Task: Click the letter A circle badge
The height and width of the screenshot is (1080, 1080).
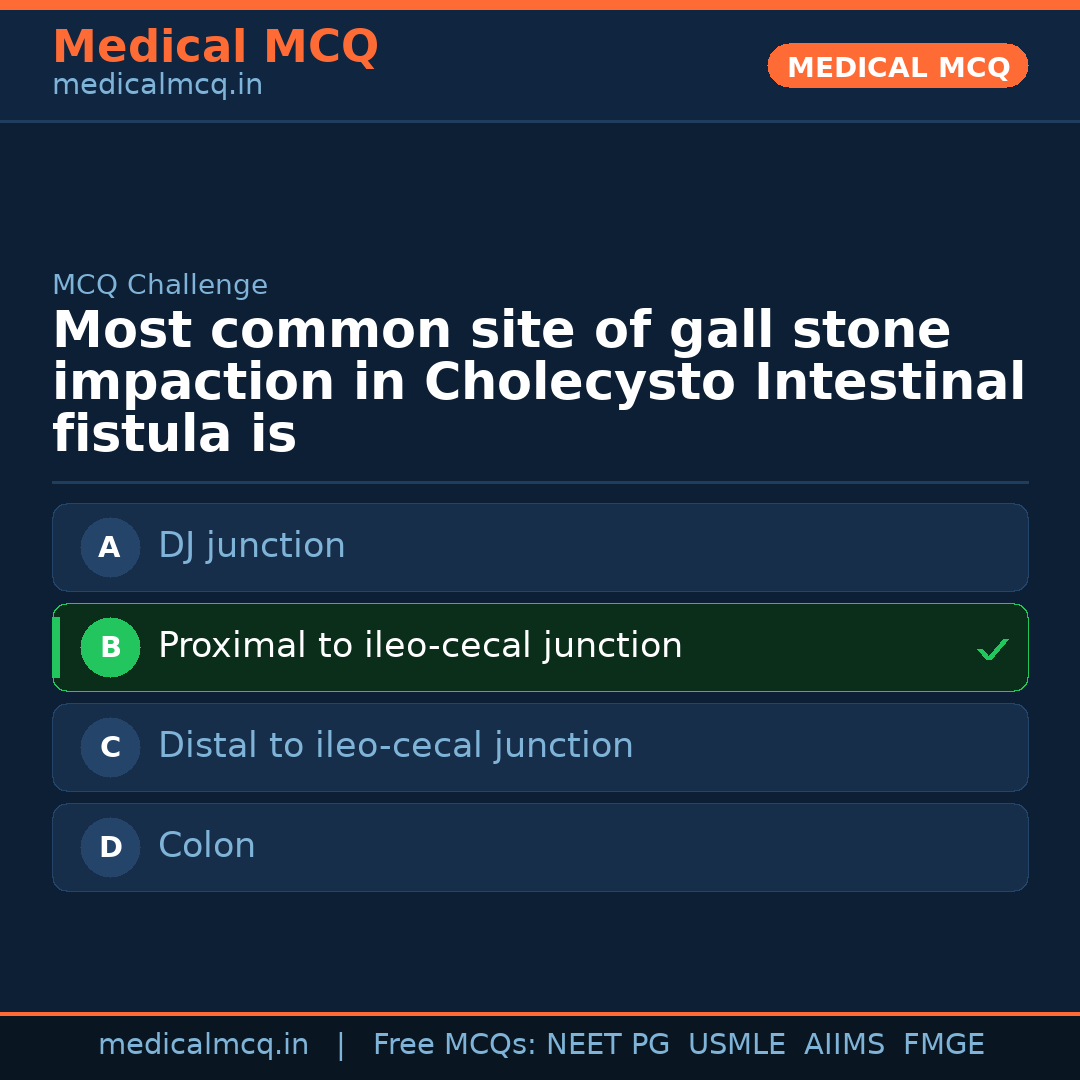Action: (x=110, y=548)
